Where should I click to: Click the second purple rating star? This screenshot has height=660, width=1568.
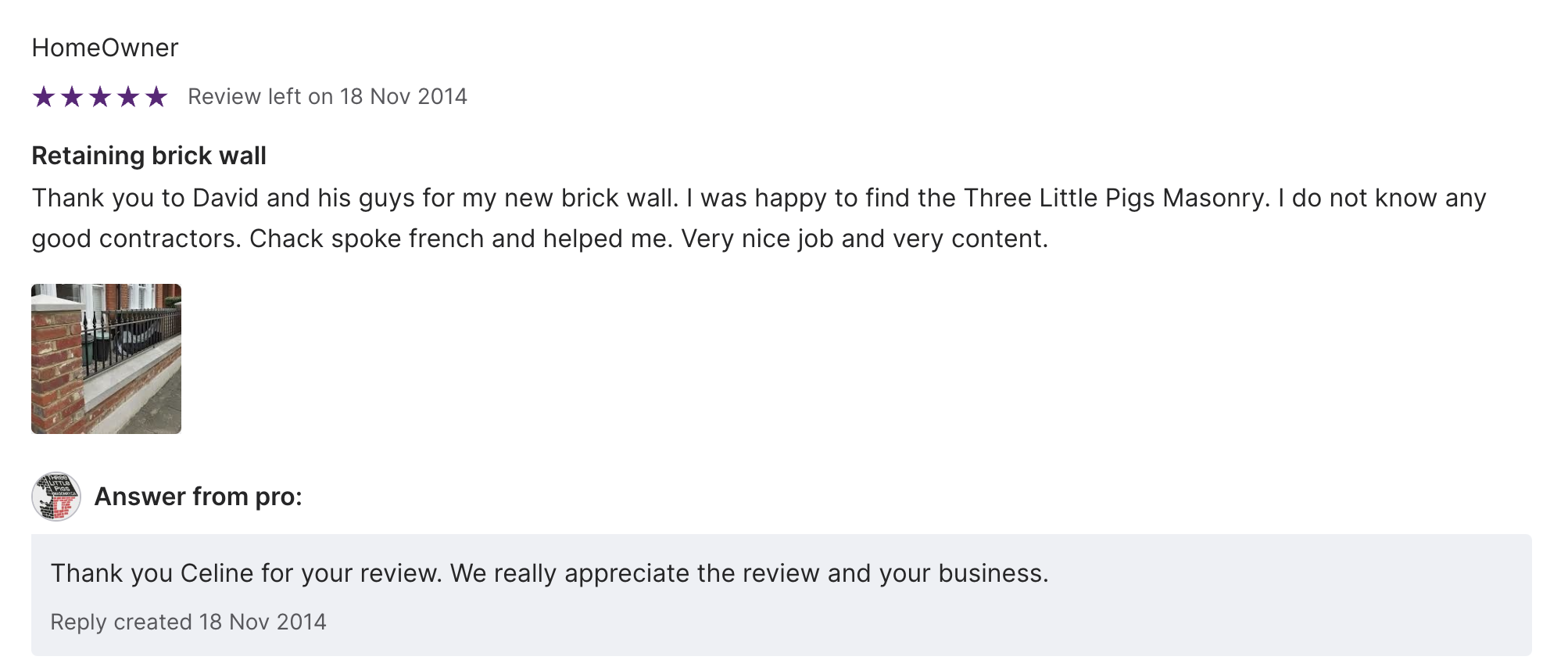point(72,97)
